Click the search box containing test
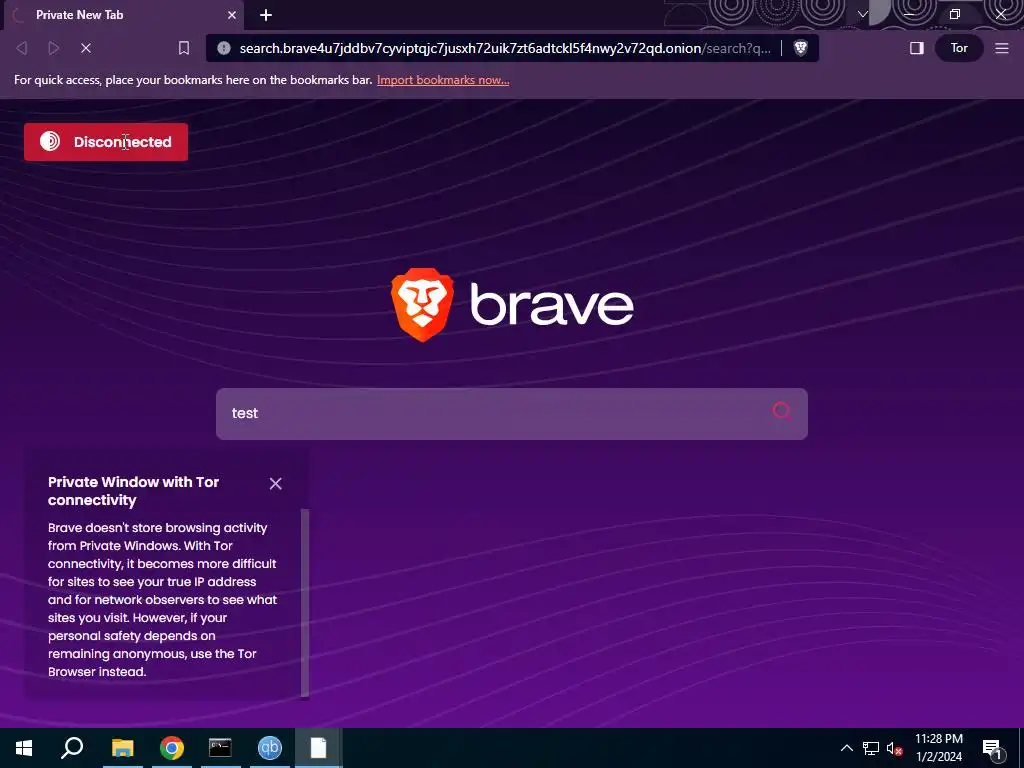1024x768 pixels. pyautogui.click(x=512, y=413)
